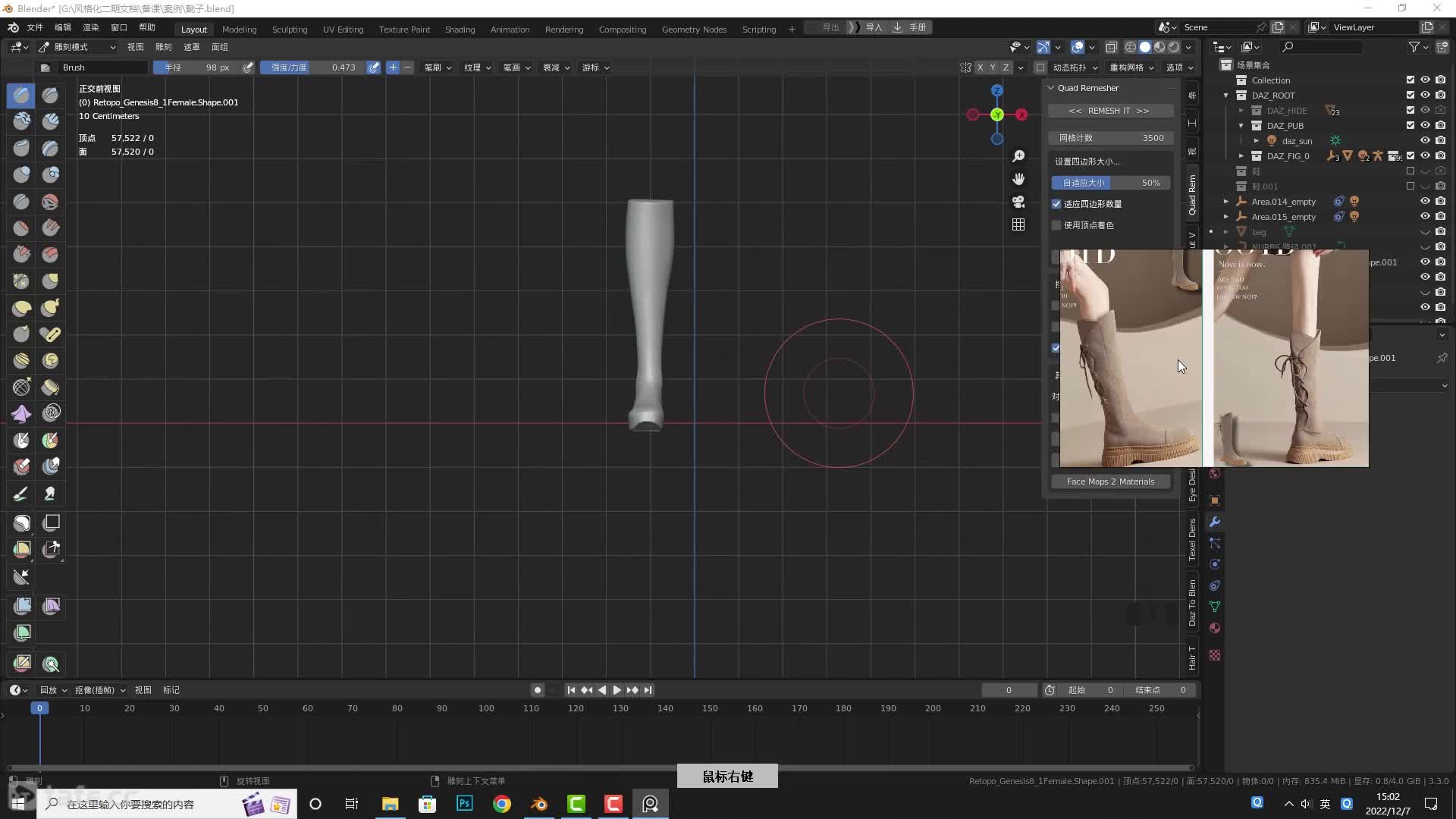This screenshot has height=819, width=1456.
Task: Open Photoshop from the Windows taskbar
Action: (465, 804)
